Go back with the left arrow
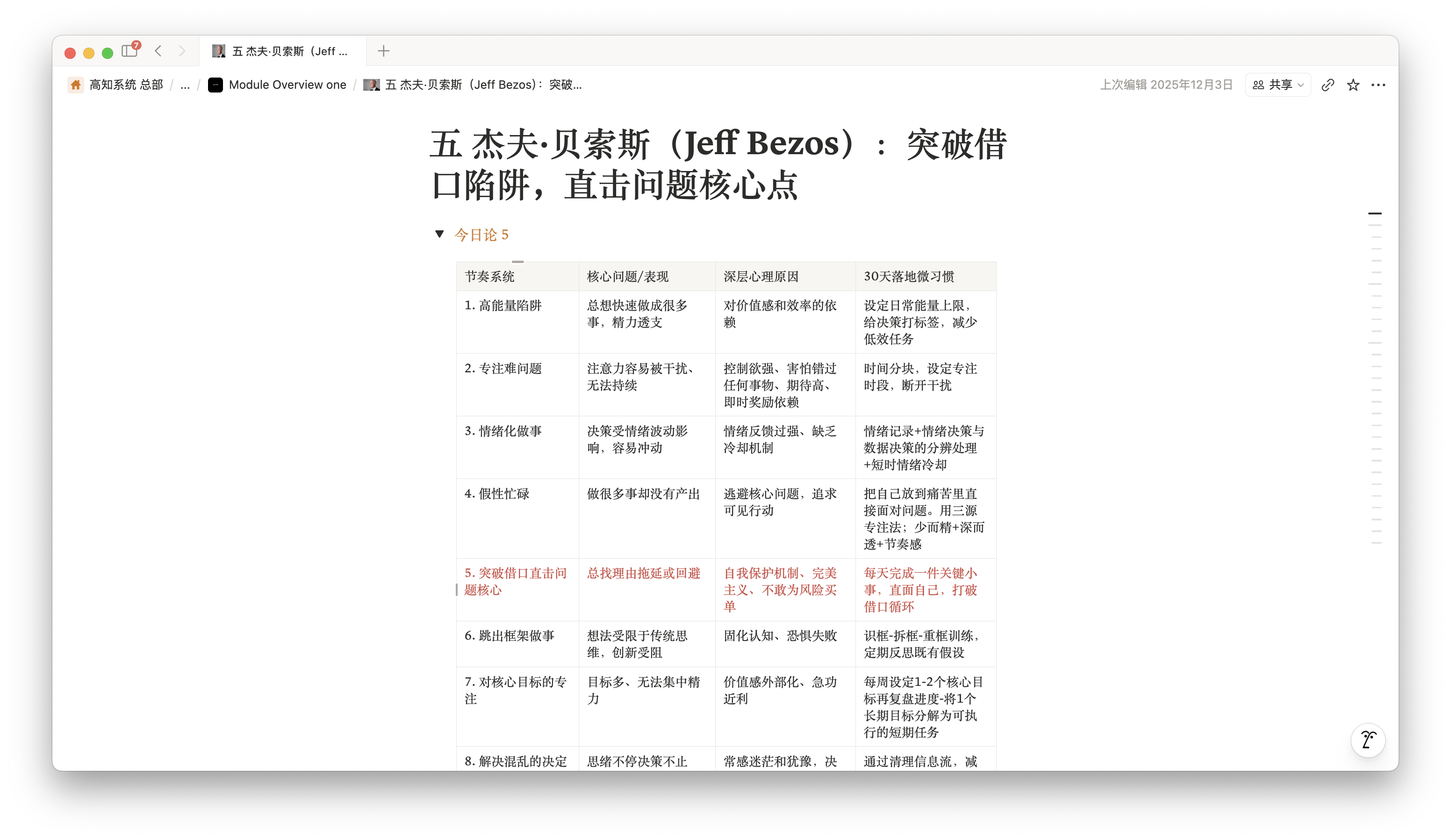This screenshot has height=840, width=1451. click(158, 51)
